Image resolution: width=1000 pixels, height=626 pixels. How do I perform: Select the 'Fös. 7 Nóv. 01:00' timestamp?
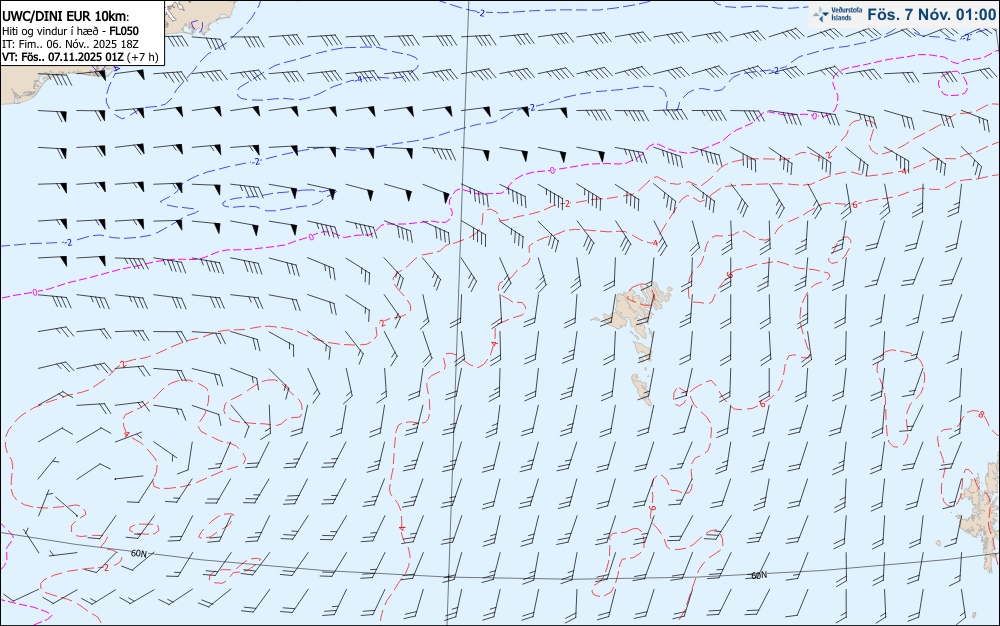pyautogui.click(x=932, y=15)
